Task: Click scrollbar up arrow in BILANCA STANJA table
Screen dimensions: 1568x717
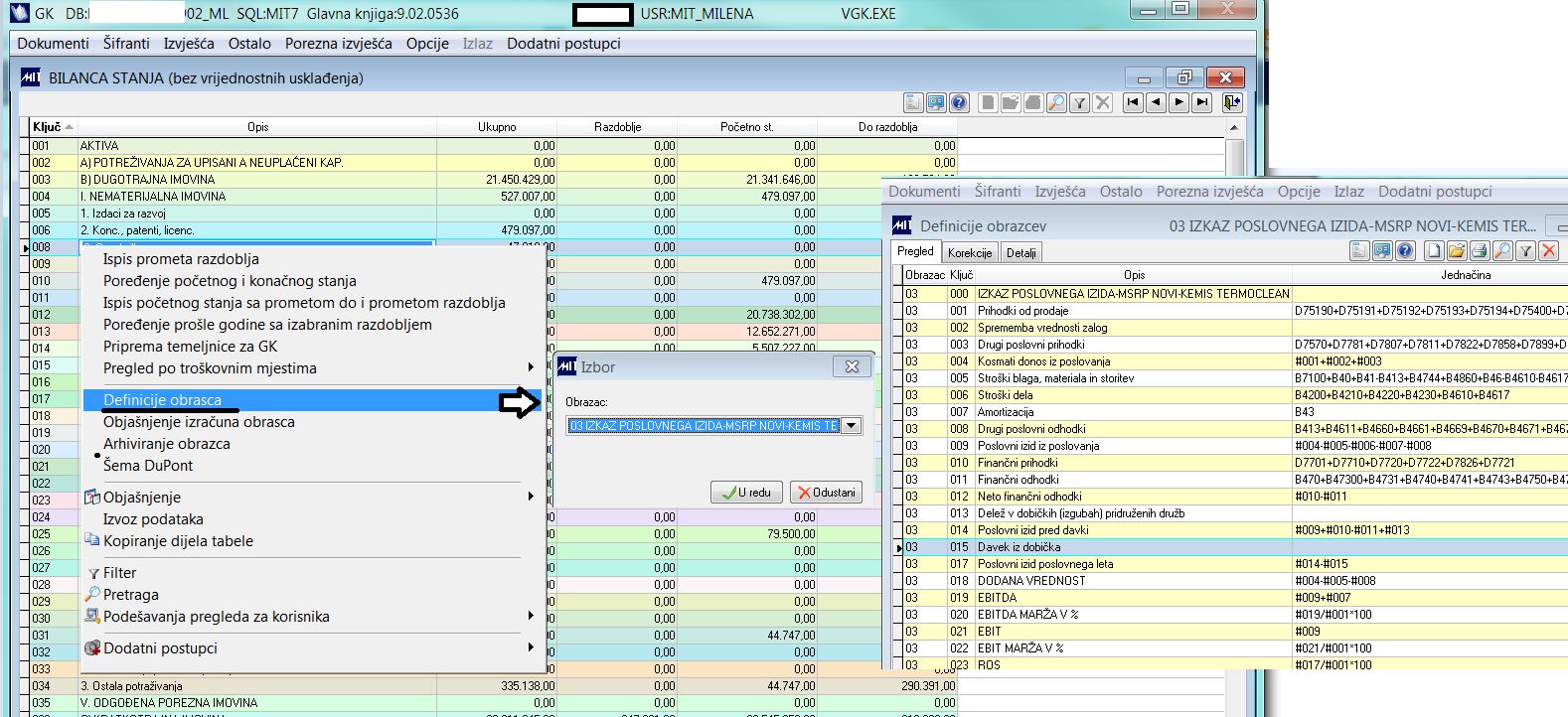Action: 1234,127
